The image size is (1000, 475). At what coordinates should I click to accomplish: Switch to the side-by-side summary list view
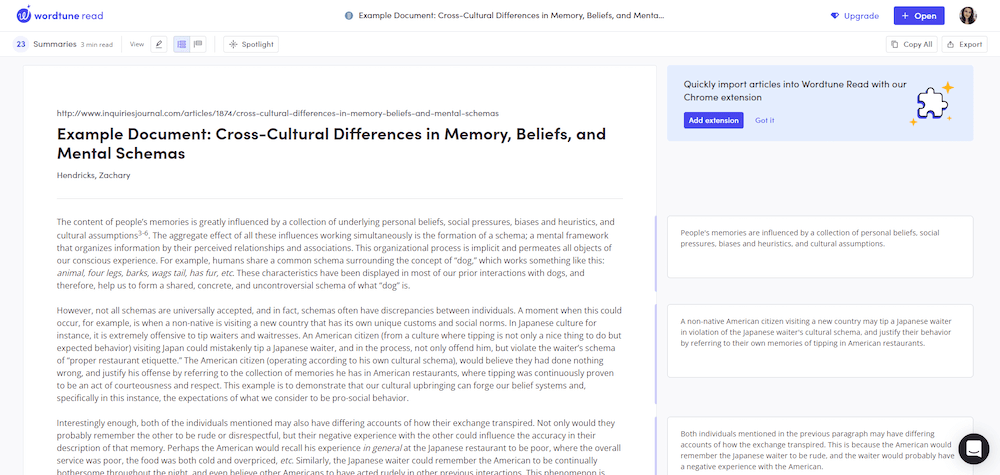182,44
